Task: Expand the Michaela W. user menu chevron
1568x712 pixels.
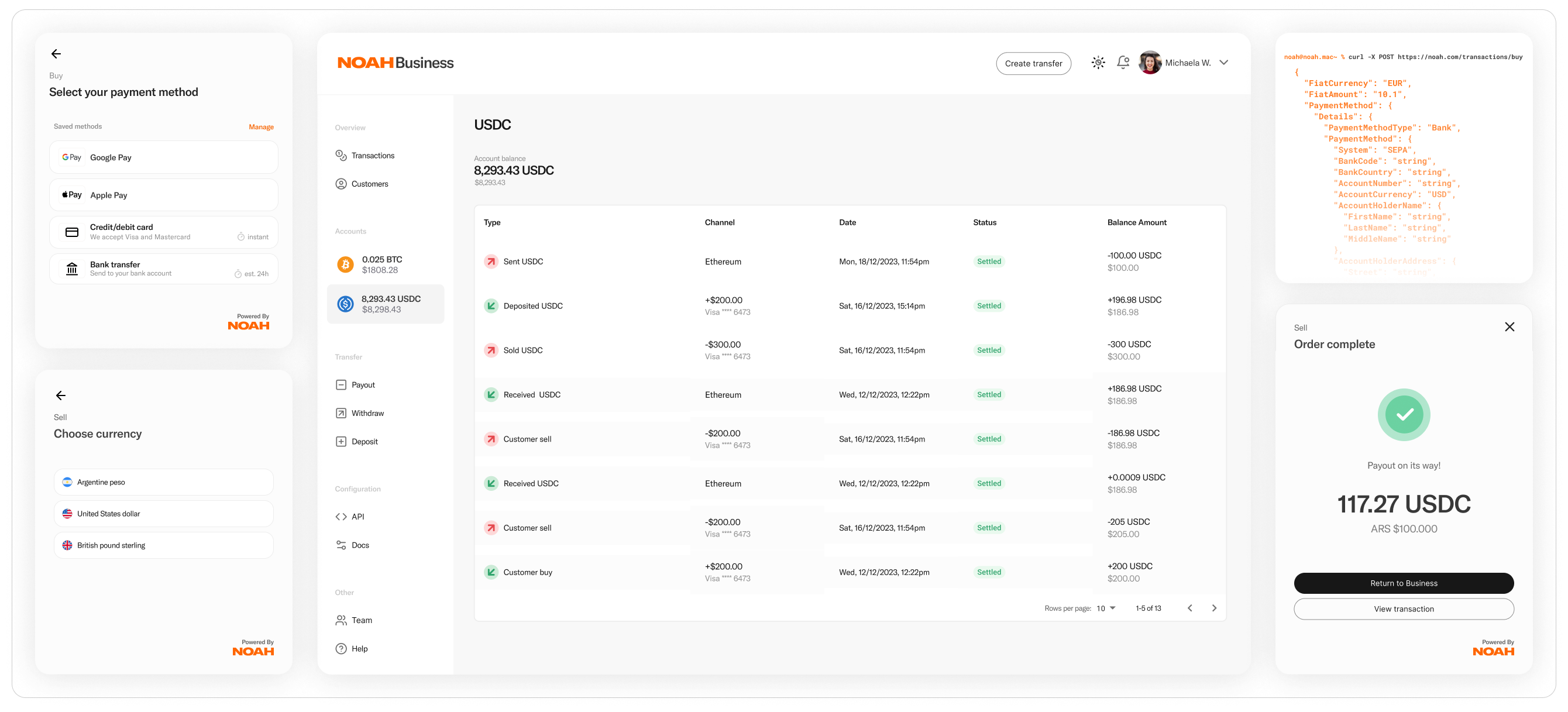Action: tap(1223, 63)
